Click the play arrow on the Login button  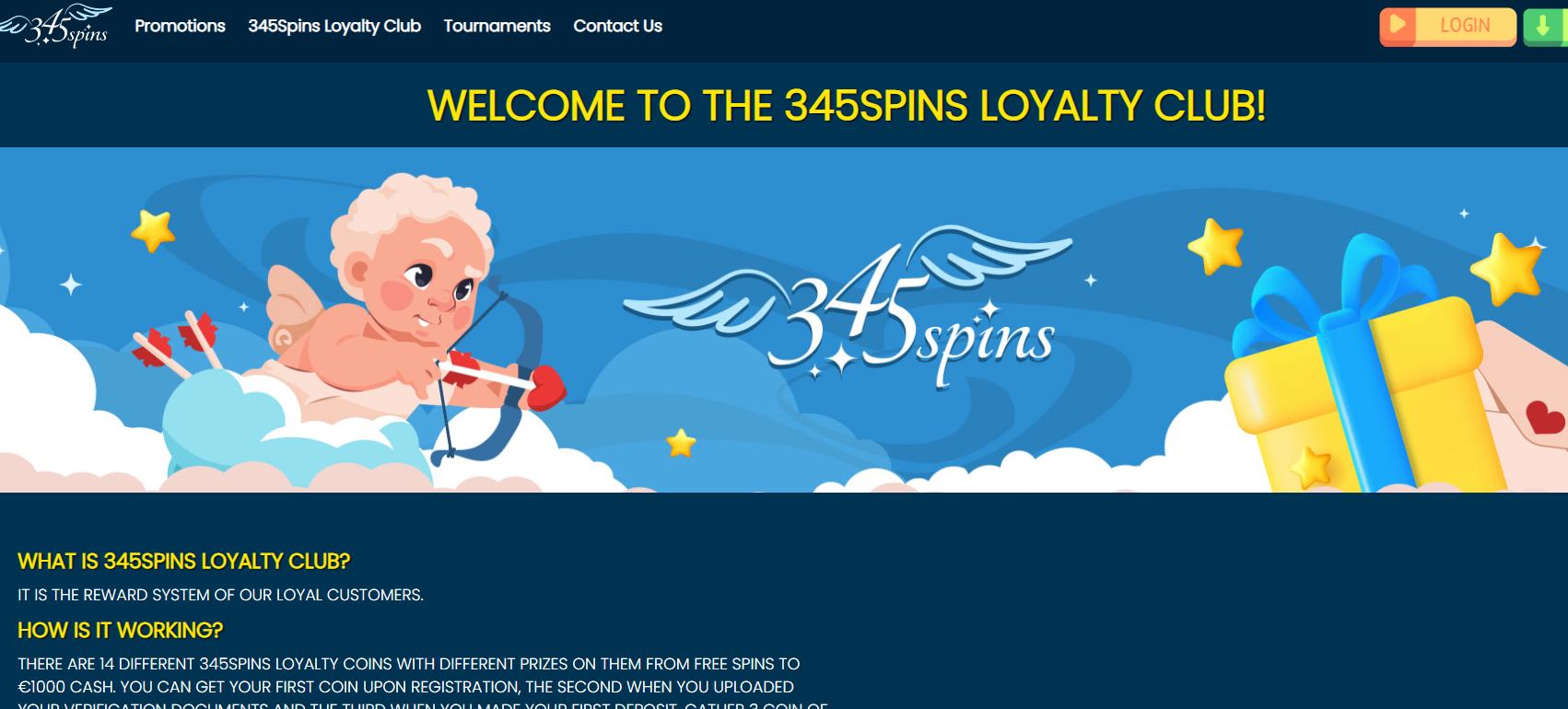[1398, 25]
